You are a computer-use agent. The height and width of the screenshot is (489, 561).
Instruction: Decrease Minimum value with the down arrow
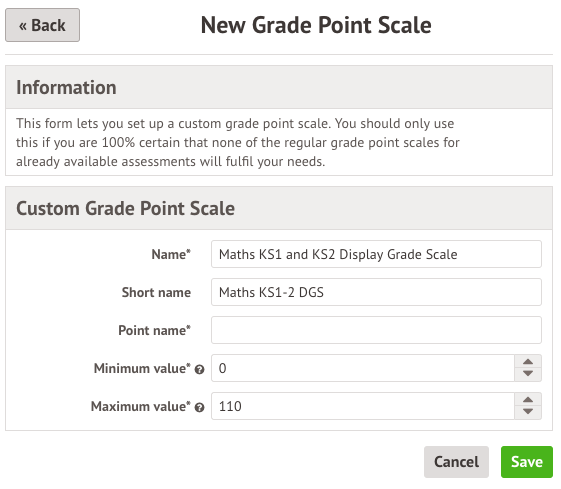click(x=528, y=375)
